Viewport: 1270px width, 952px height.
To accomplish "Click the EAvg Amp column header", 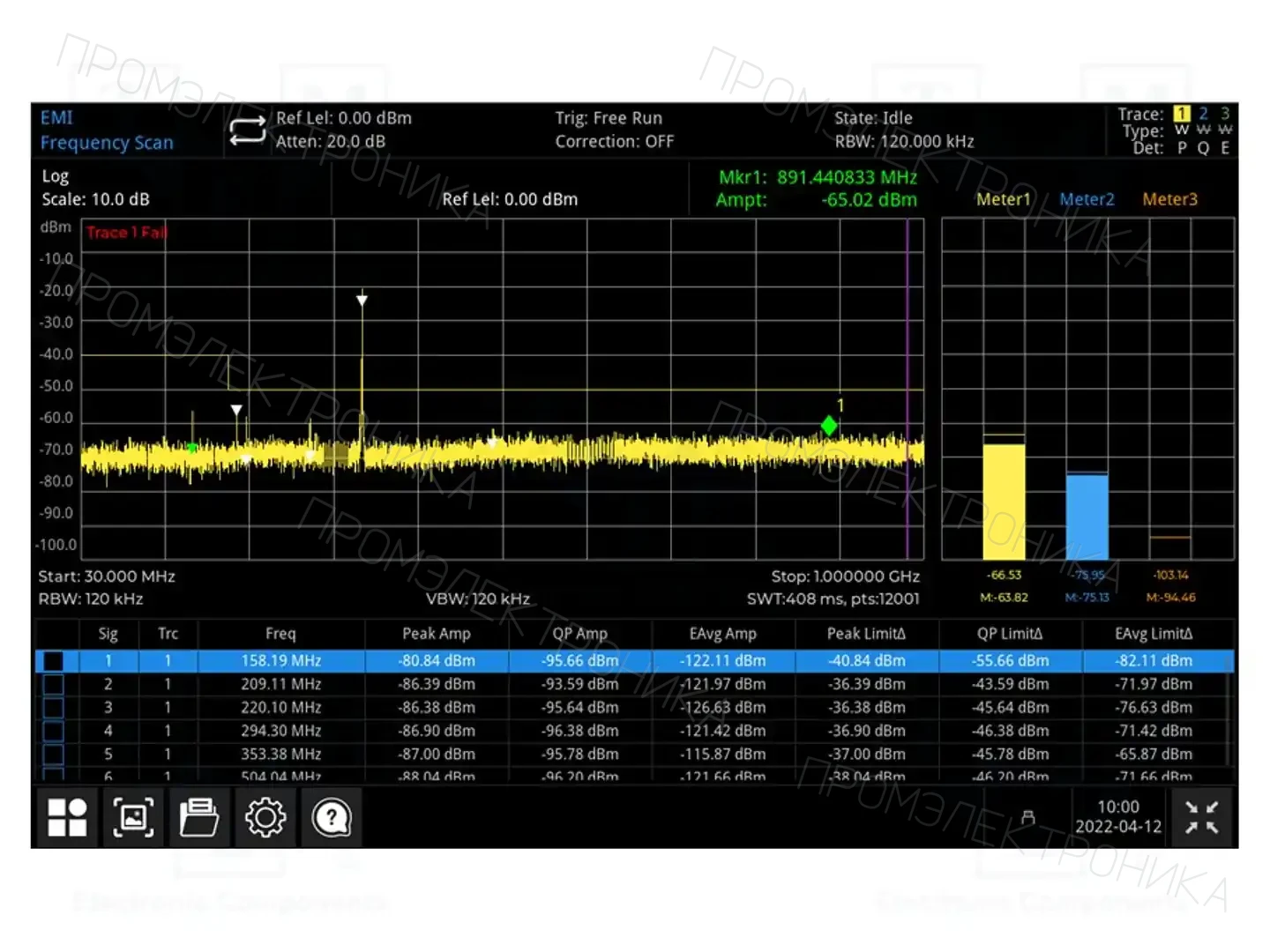I will (723, 634).
